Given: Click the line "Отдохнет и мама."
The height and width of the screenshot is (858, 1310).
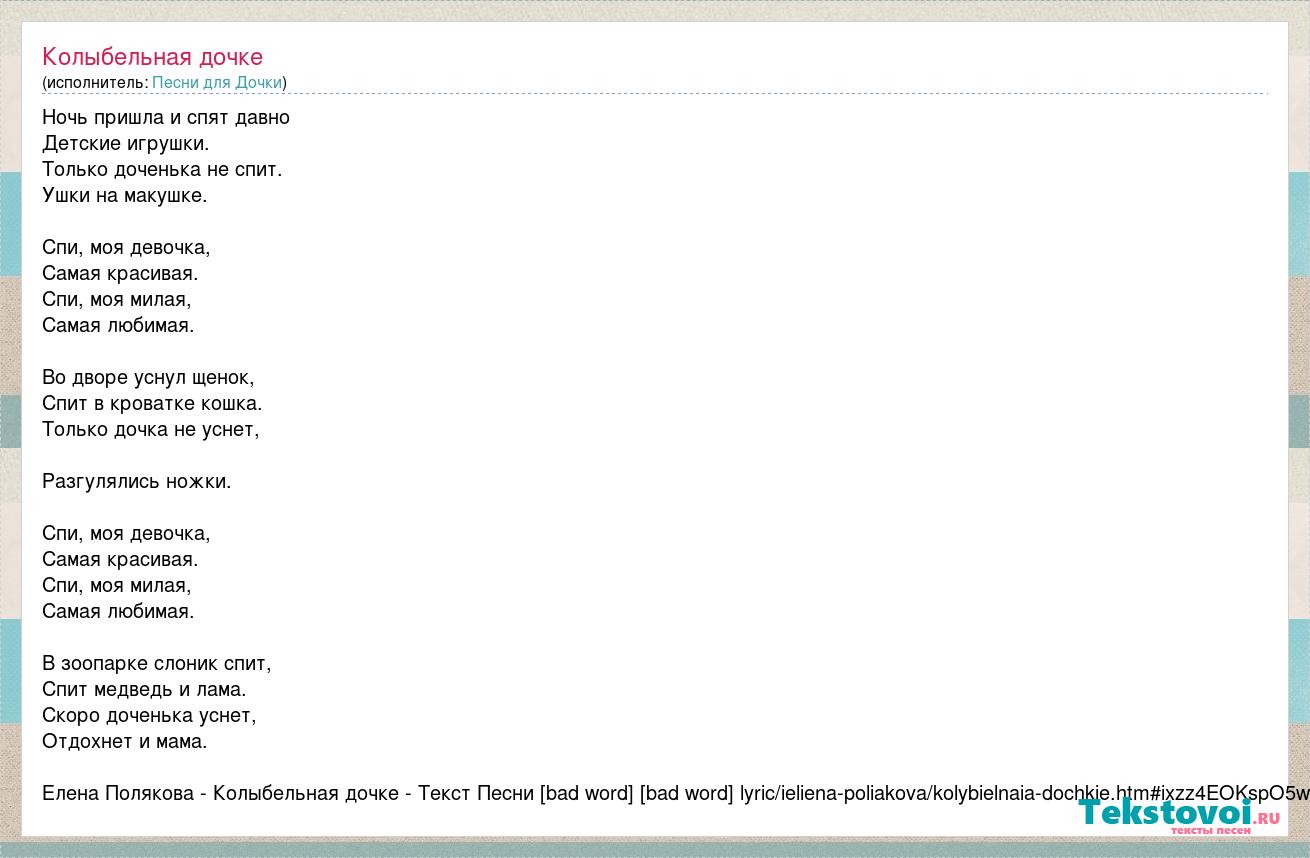Looking at the screenshot, I should [125, 741].
